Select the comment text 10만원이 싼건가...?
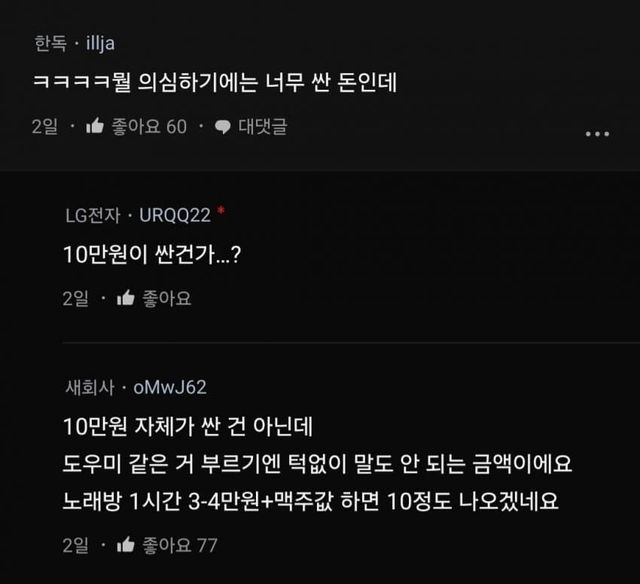The height and width of the screenshot is (584, 640). (152, 255)
